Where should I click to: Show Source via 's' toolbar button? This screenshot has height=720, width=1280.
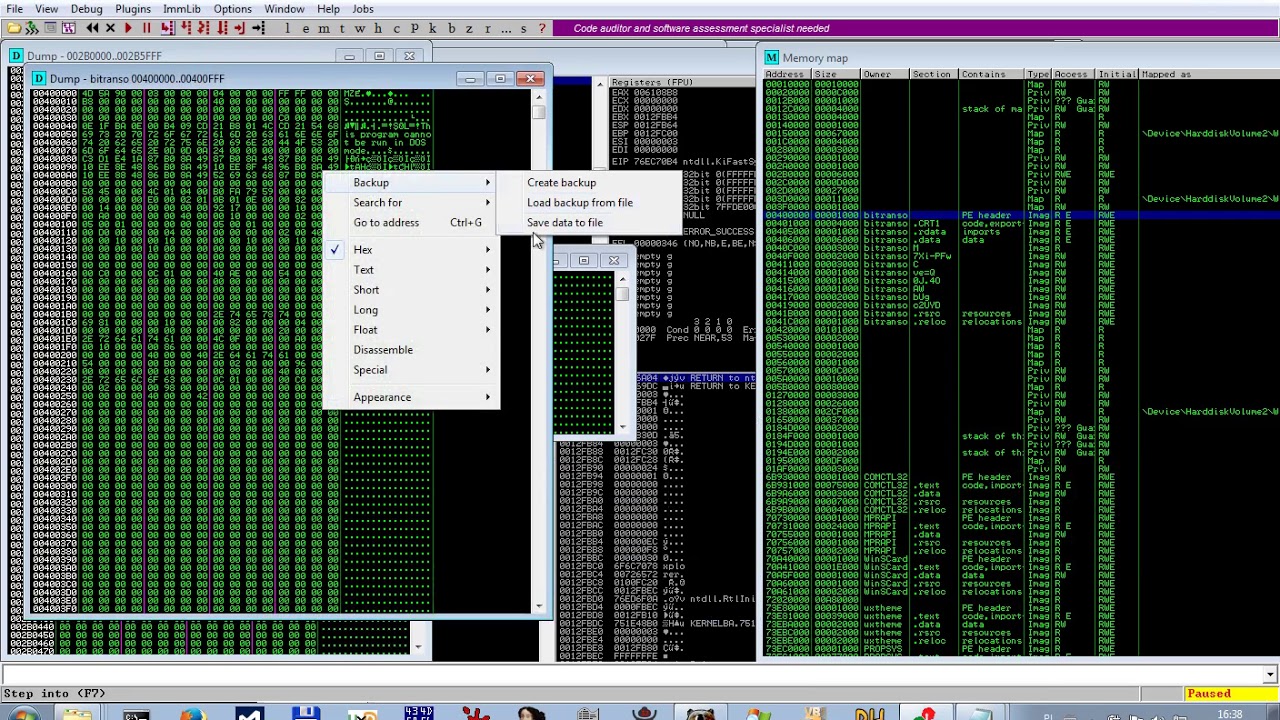(523, 28)
